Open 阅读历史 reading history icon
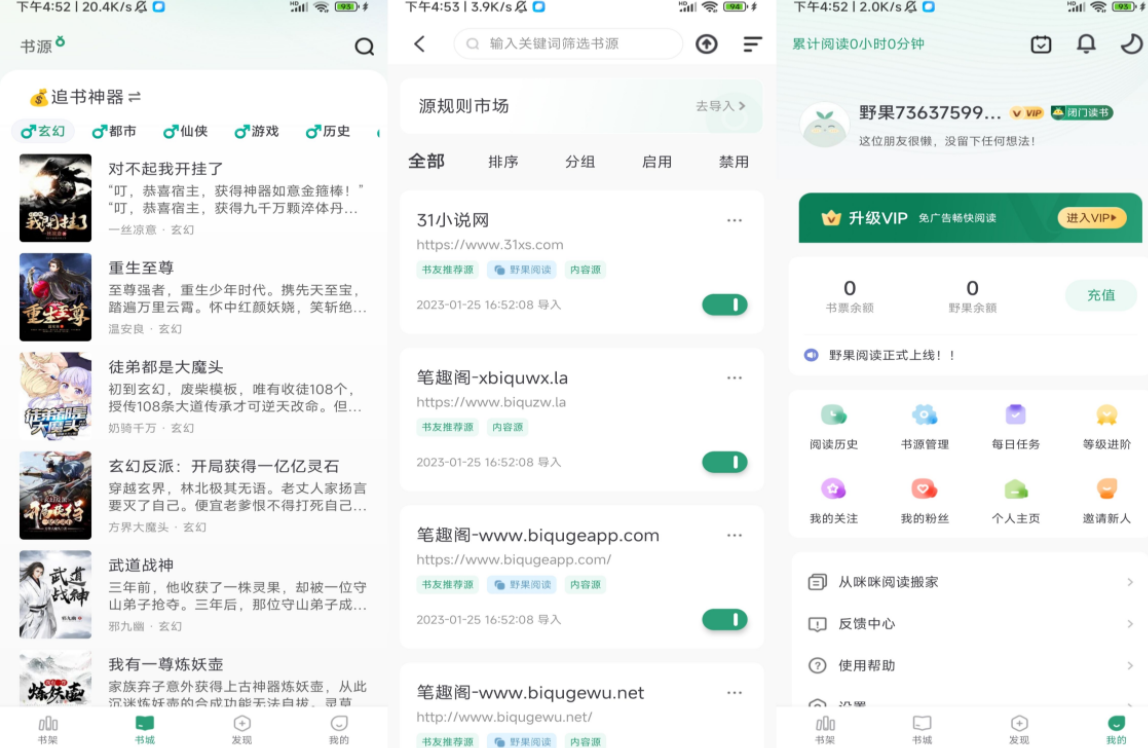The width and height of the screenshot is (1148, 748). pyautogui.click(x=834, y=420)
